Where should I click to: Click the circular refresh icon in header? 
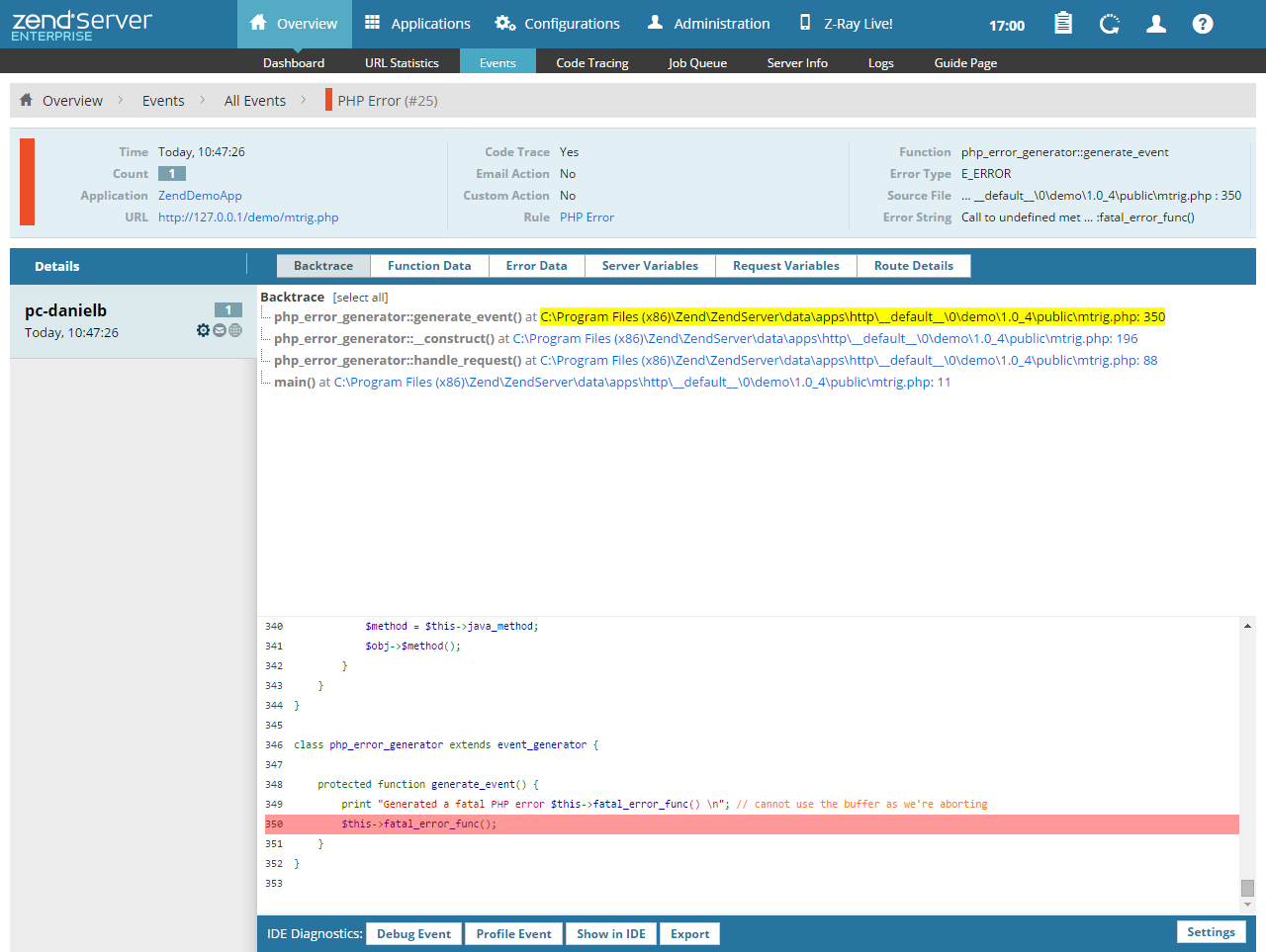(1110, 24)
